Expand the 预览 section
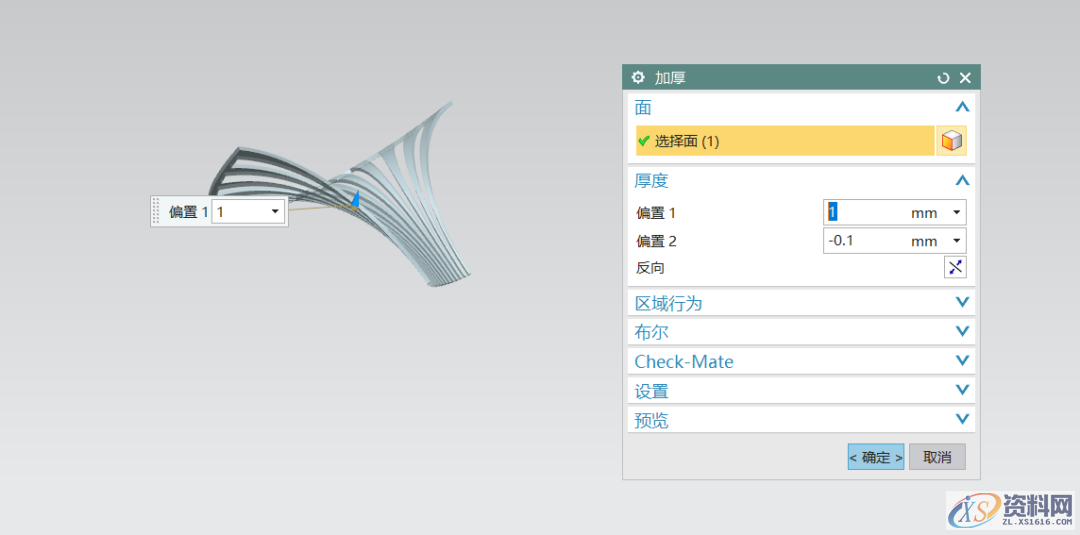 click(x=962, y=420)
